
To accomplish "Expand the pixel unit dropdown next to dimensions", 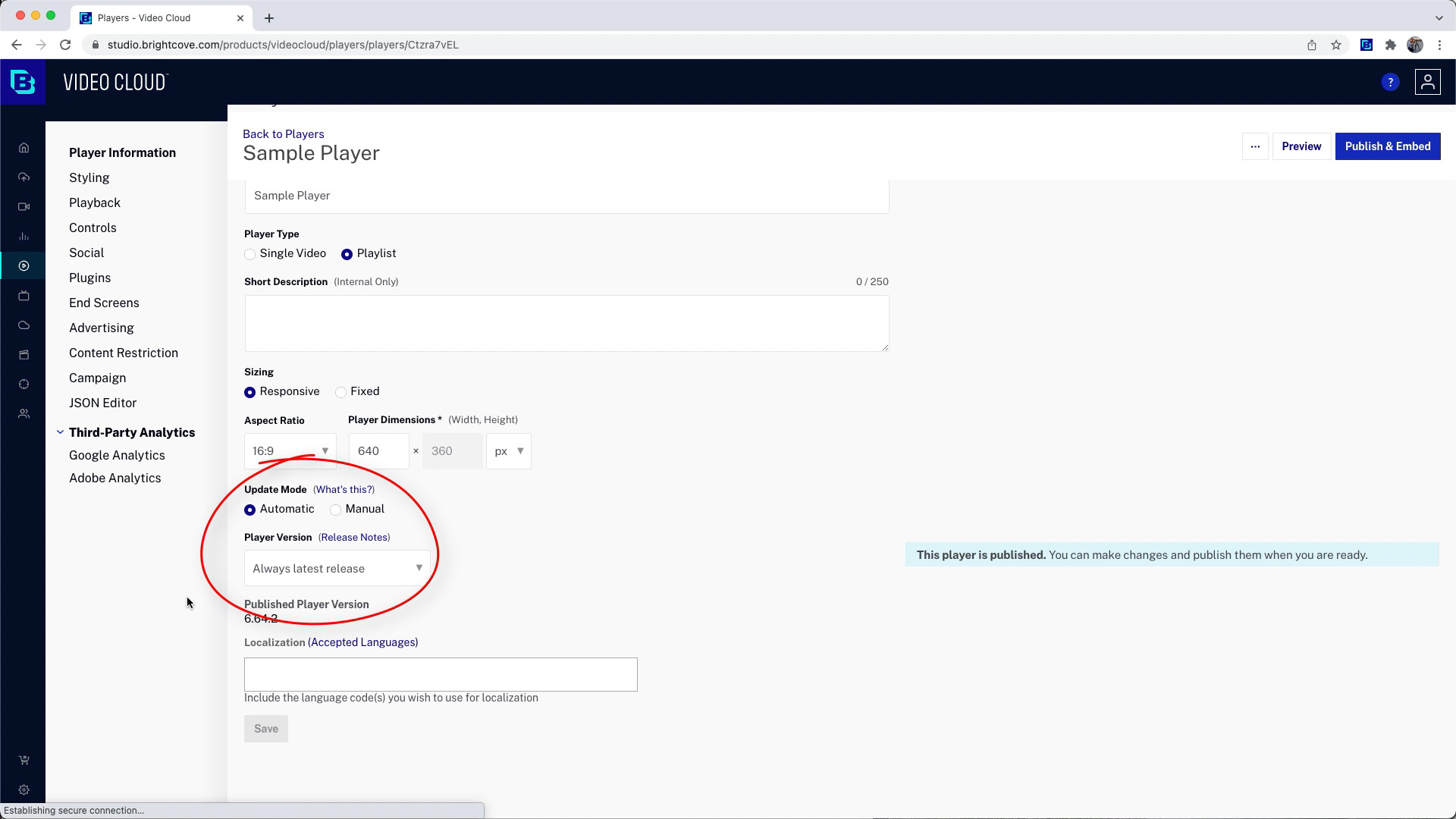I will [509, 451].
